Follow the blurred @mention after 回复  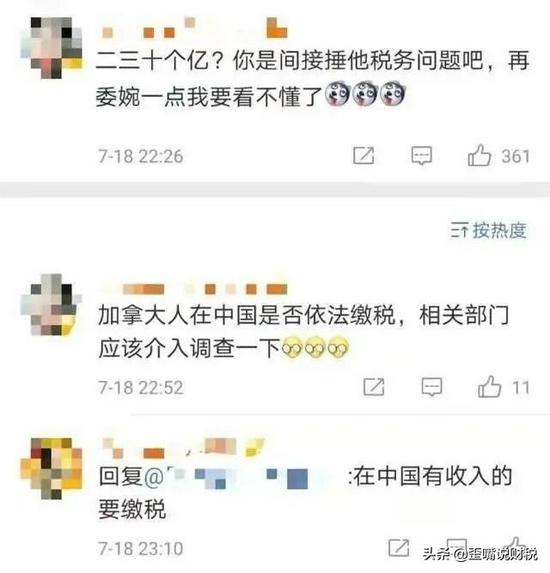[243, 477]
